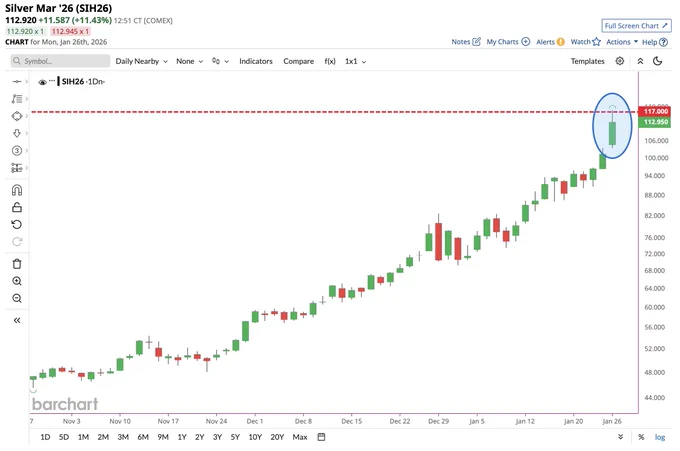Open the Notes editor

coord(466,42)
